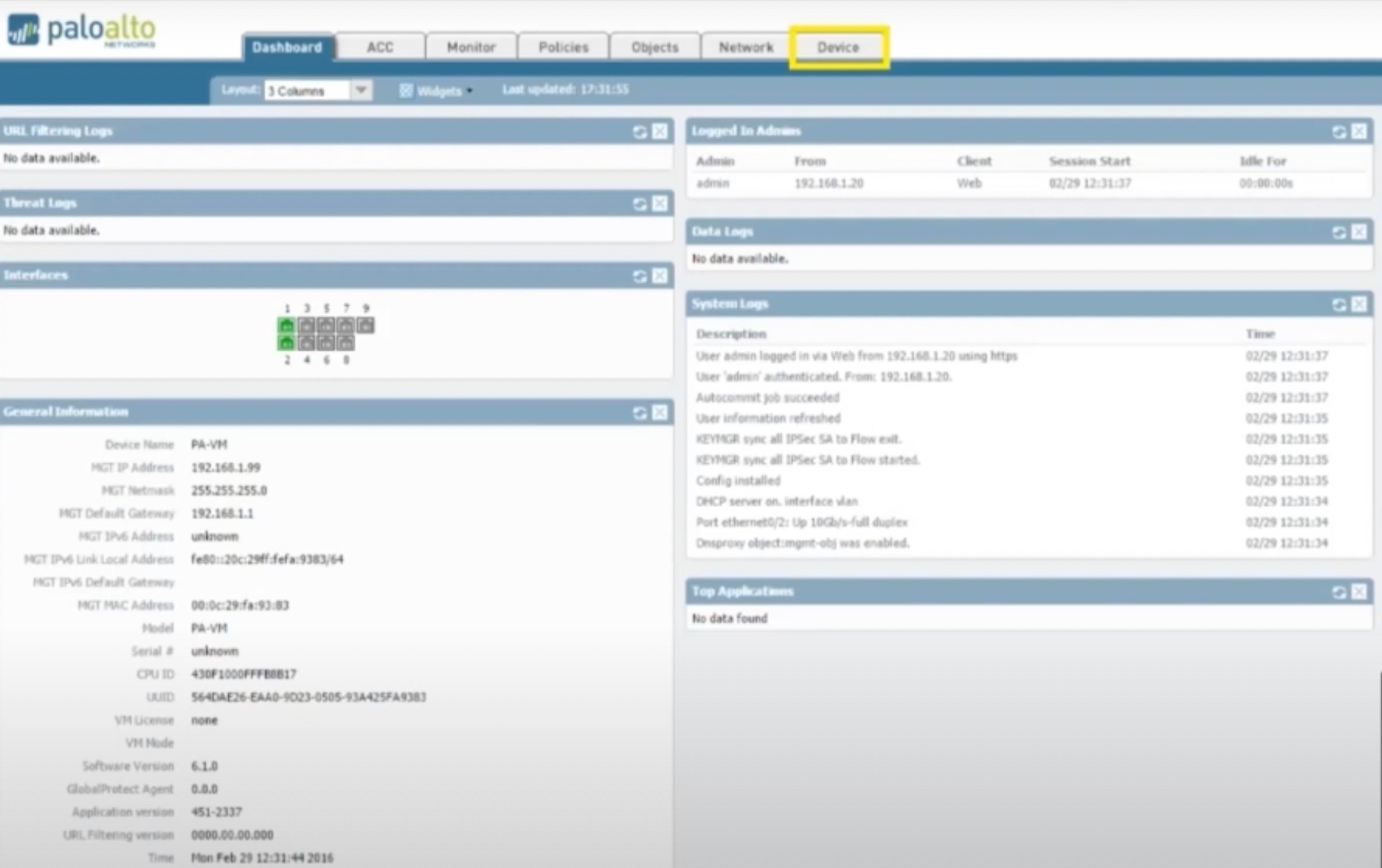Go to the Policies tab
Screen dimensions: 1382x868
point(563,47)
